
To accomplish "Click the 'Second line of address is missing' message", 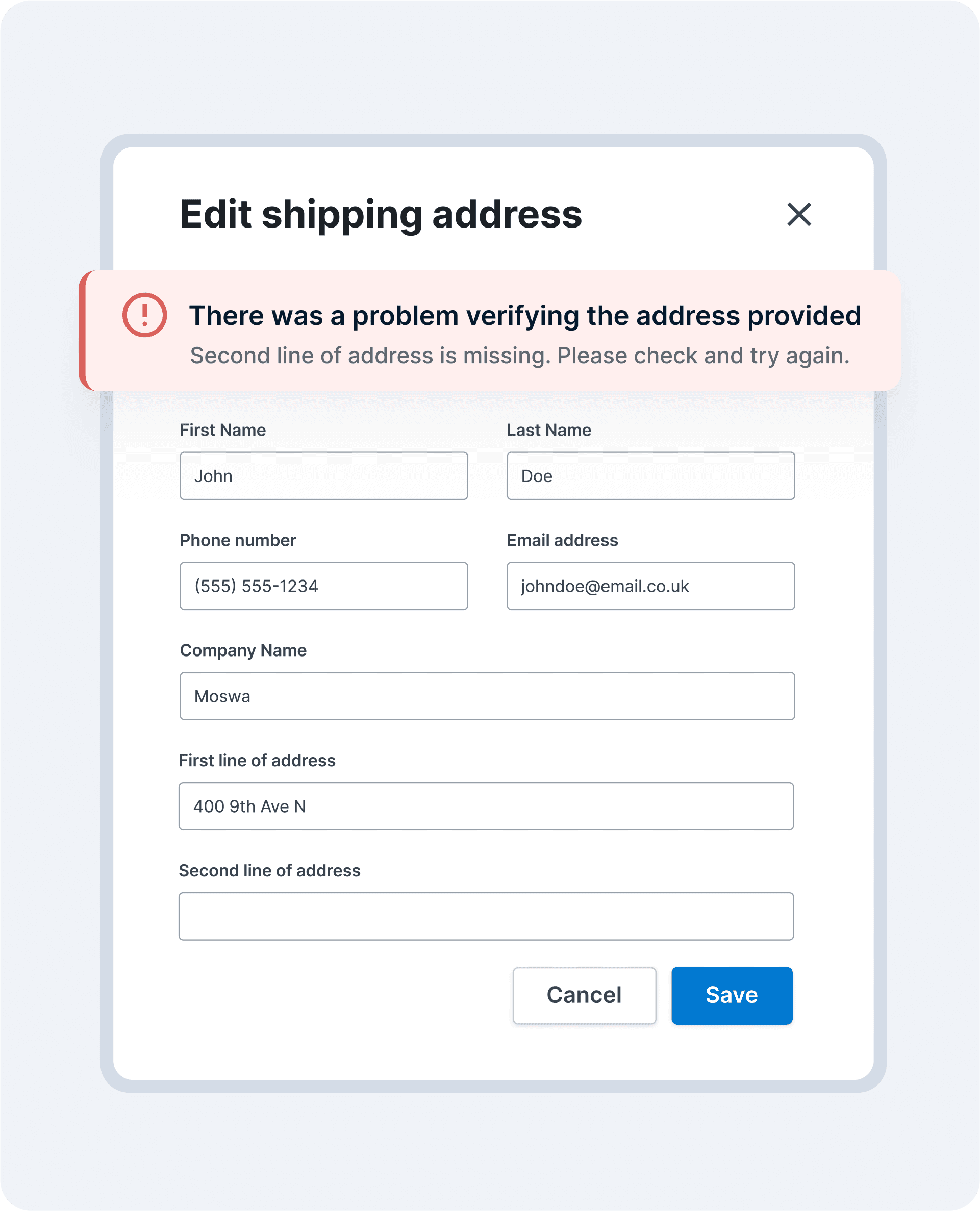I will point(519,356).
